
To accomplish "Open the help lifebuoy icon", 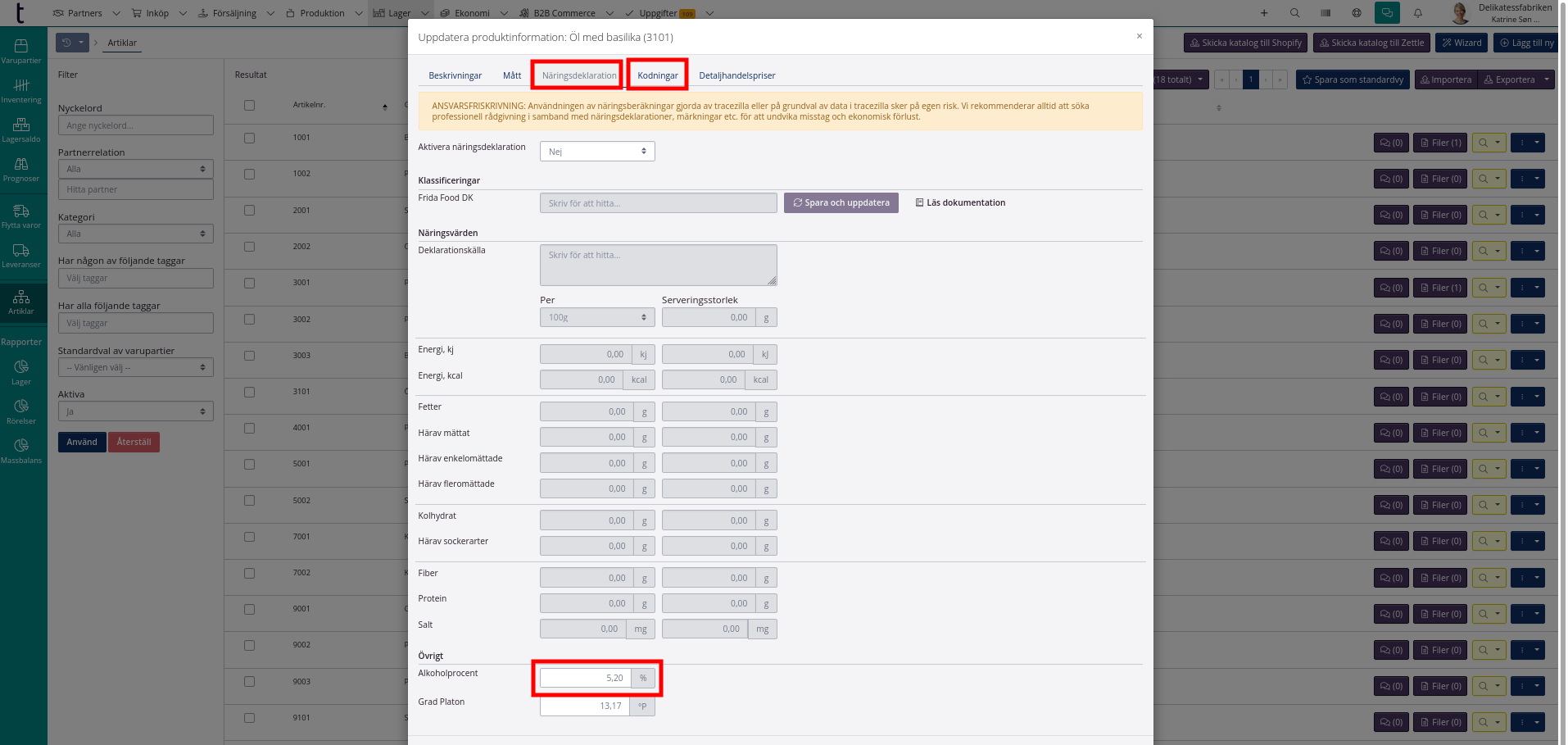I will (1357, 13).
